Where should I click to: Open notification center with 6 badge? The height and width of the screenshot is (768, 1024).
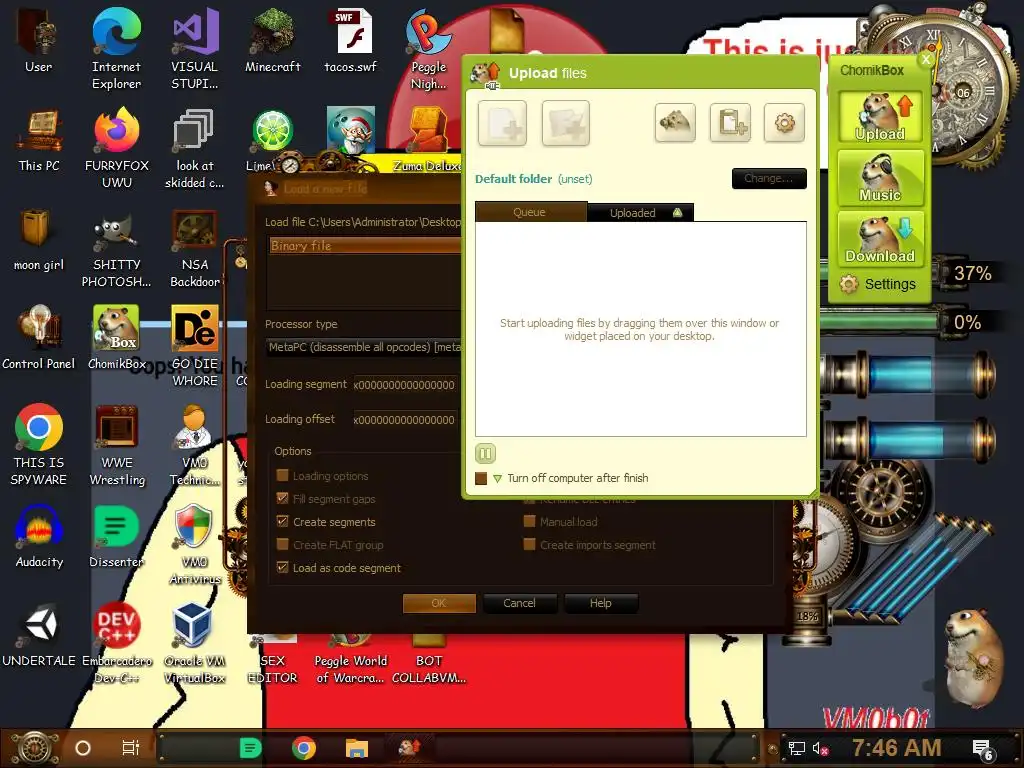coord(982,749)
